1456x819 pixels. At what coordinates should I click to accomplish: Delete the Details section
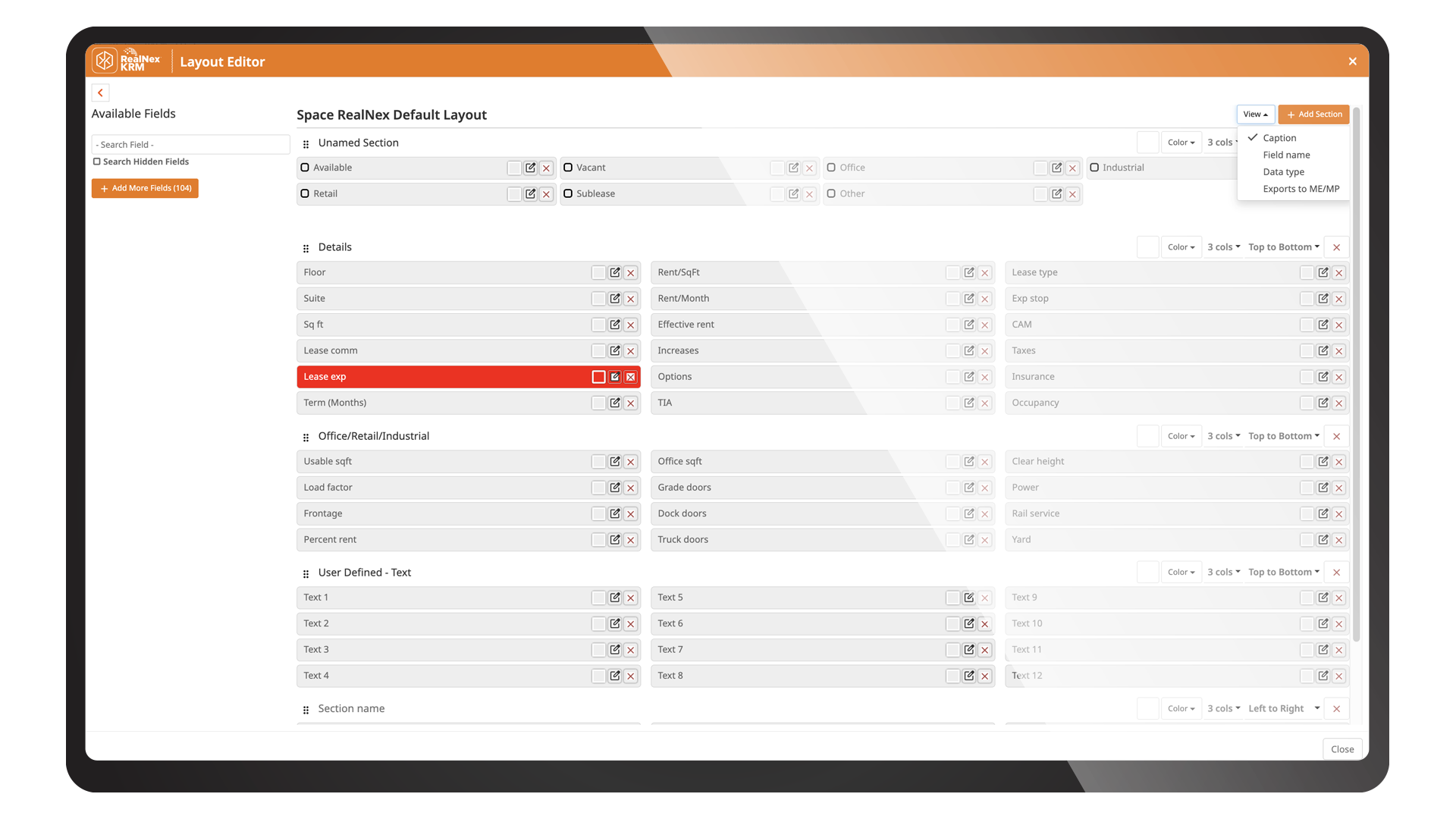tap(1337, 247)
